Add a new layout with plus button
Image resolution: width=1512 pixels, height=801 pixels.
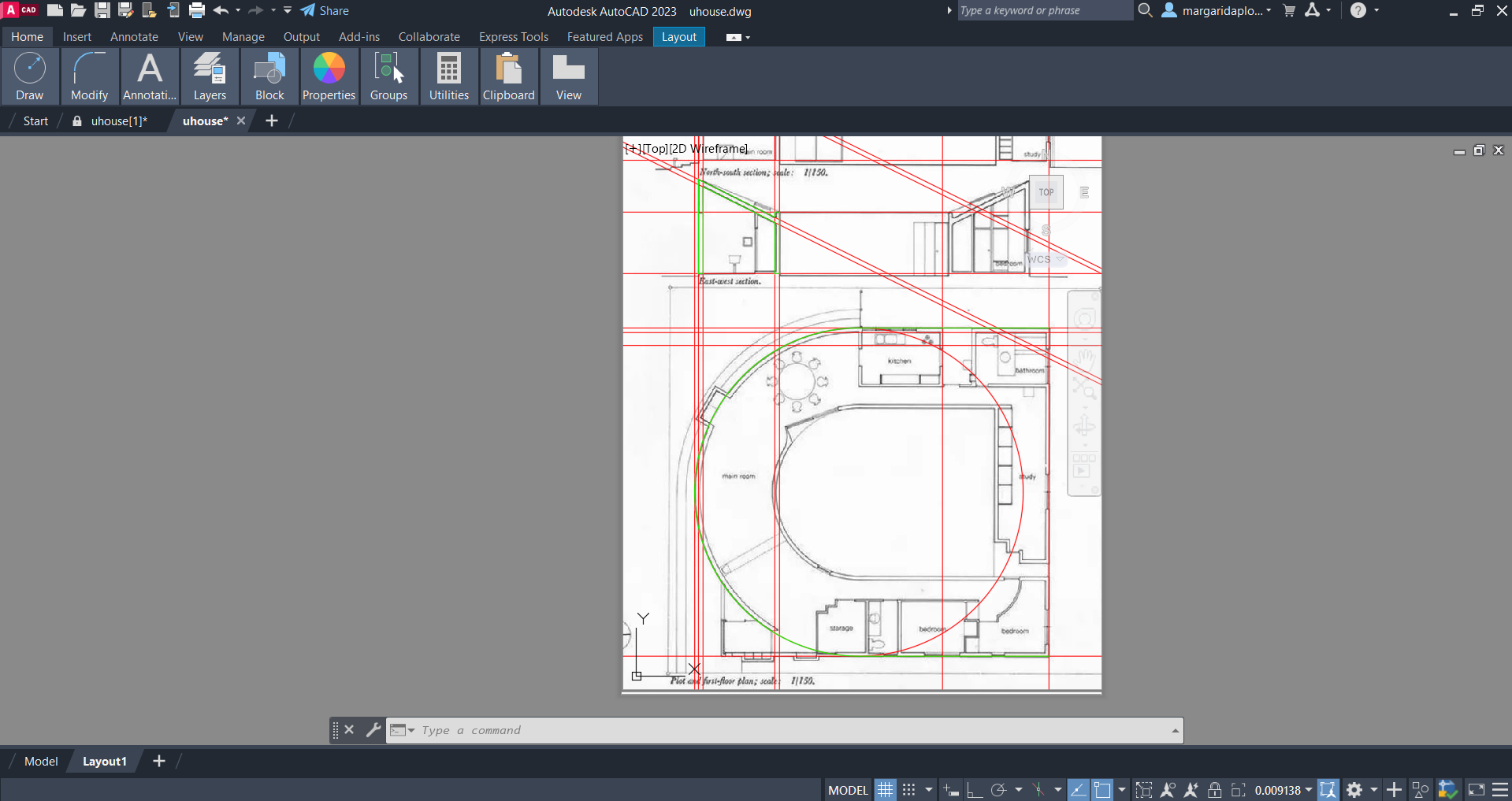click(159, 761)
